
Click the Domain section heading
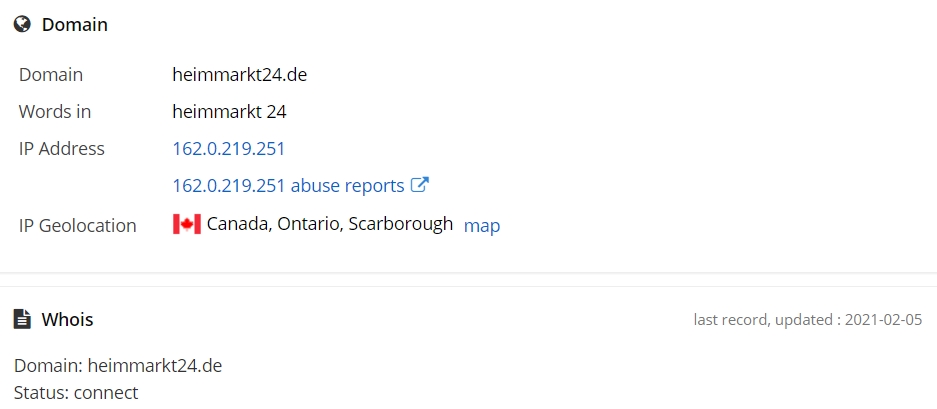point(75,25)
